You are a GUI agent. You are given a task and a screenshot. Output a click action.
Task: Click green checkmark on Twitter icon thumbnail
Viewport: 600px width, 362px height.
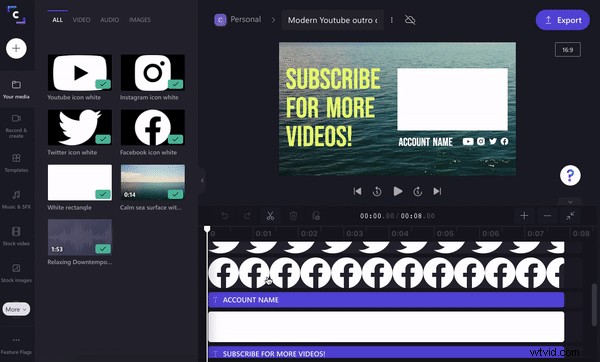pos(103,139)
